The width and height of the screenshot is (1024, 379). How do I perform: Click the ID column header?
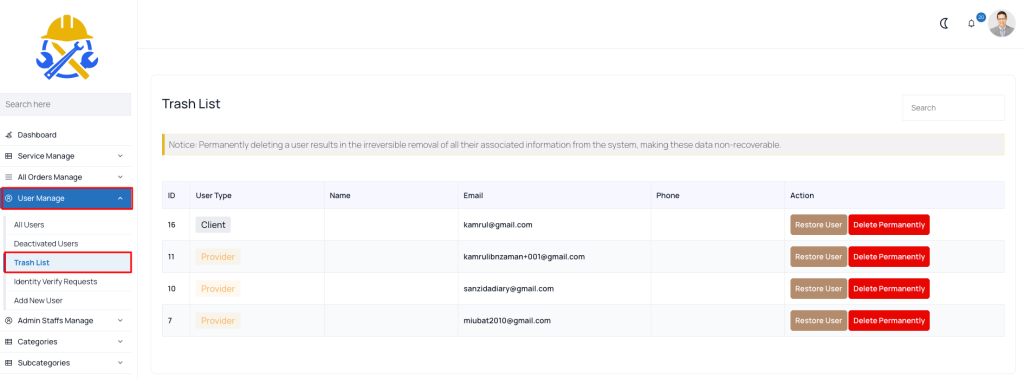172,195
